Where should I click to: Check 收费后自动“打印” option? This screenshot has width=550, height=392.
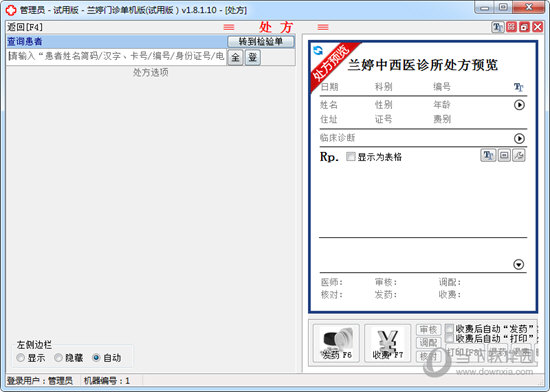point(450,338)
